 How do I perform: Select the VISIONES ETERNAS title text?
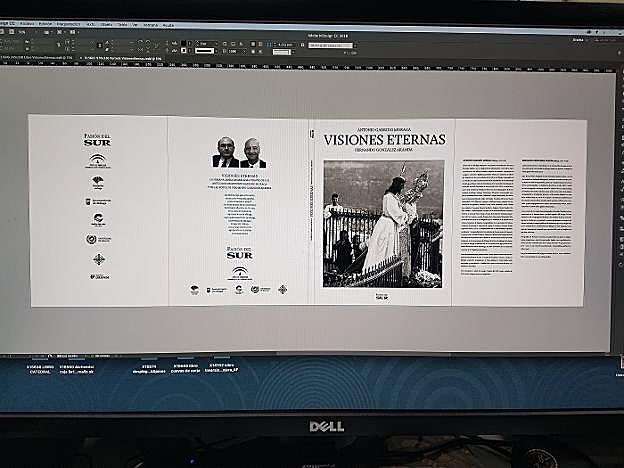[384, 140]
